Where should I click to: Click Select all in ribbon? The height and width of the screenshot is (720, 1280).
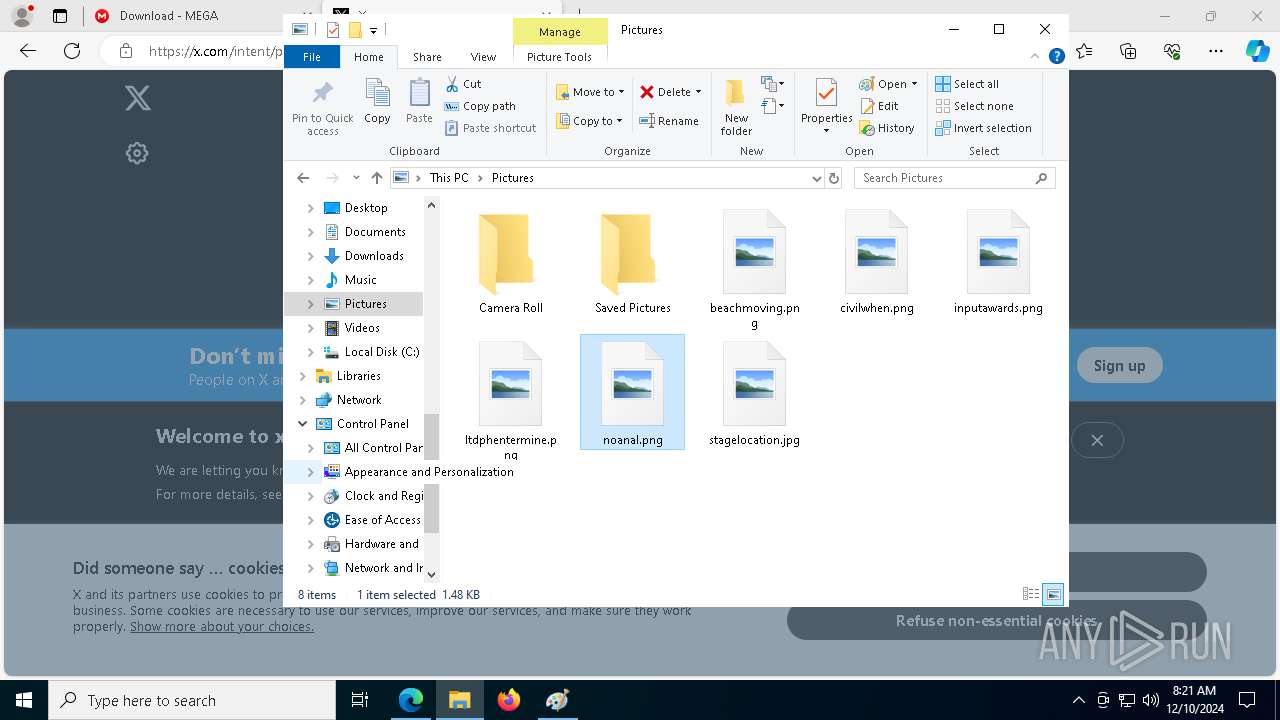click(967, 84)
